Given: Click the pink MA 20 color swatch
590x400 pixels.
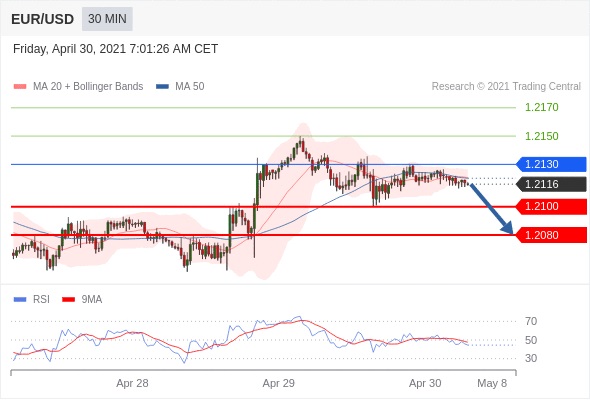Looking at the screenshot, I should point(20,87).
